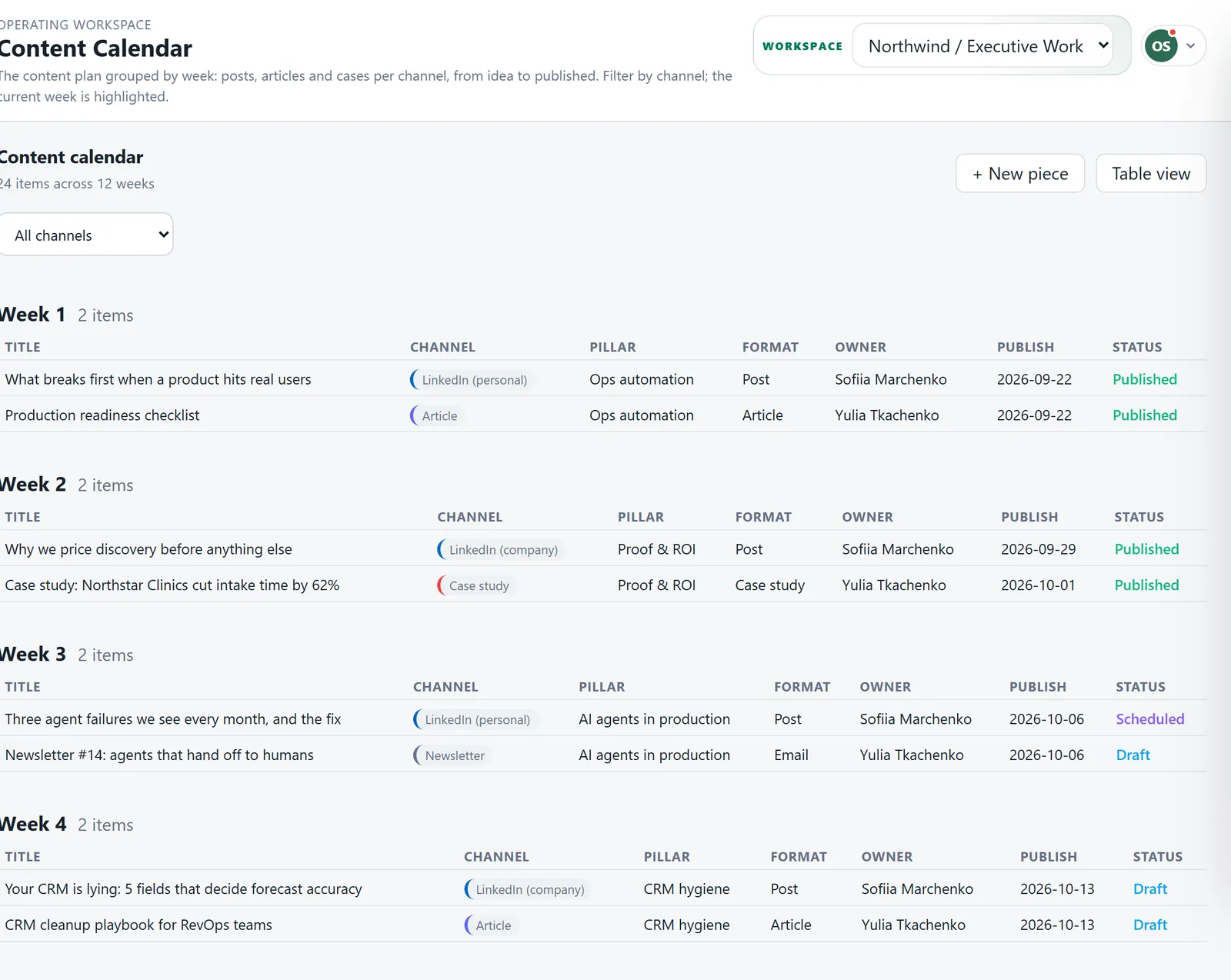Click the Case study channel chip
Image resolution: width=1231 pixels, height=980 pixels.
click(476, 586)
